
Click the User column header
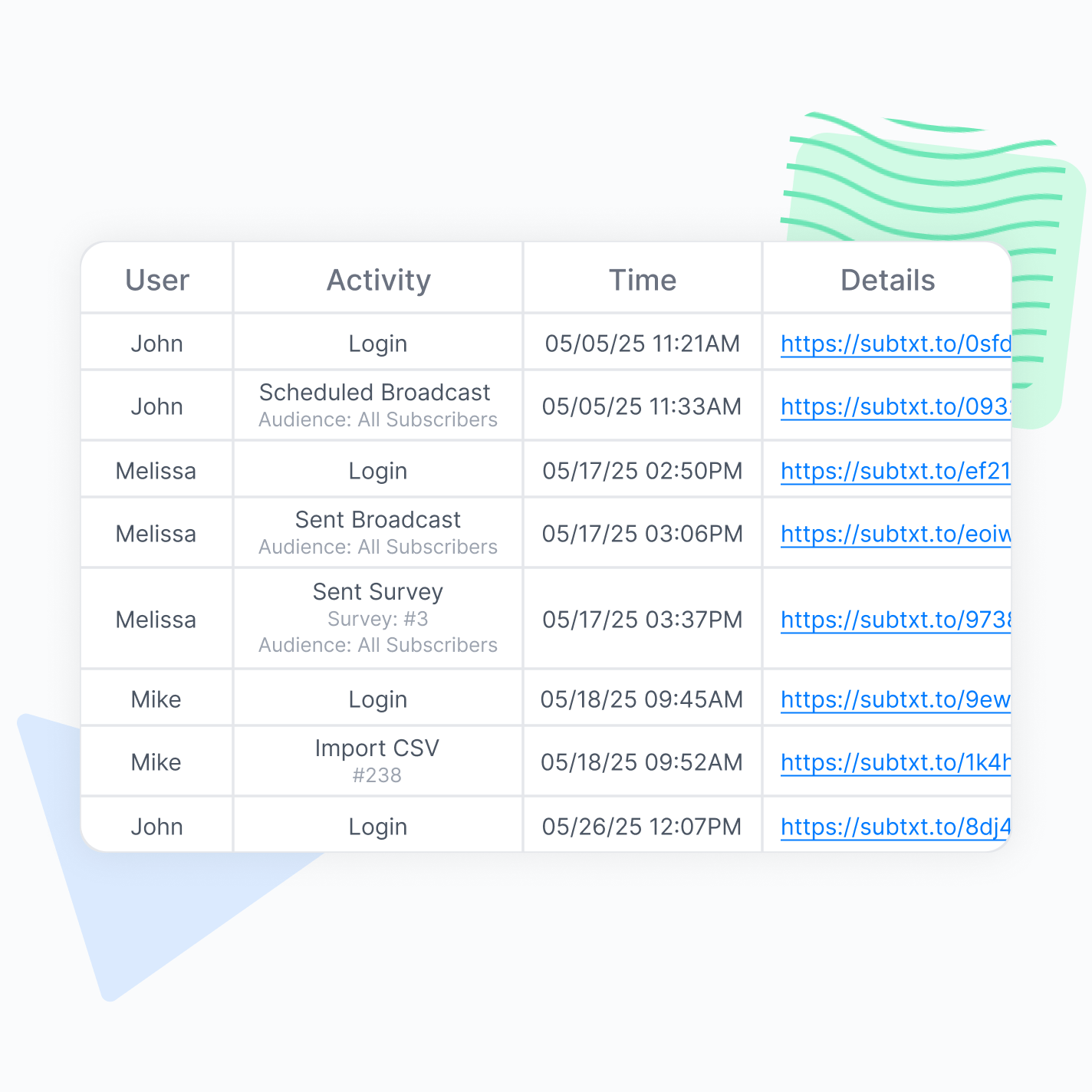coord(157,281)
